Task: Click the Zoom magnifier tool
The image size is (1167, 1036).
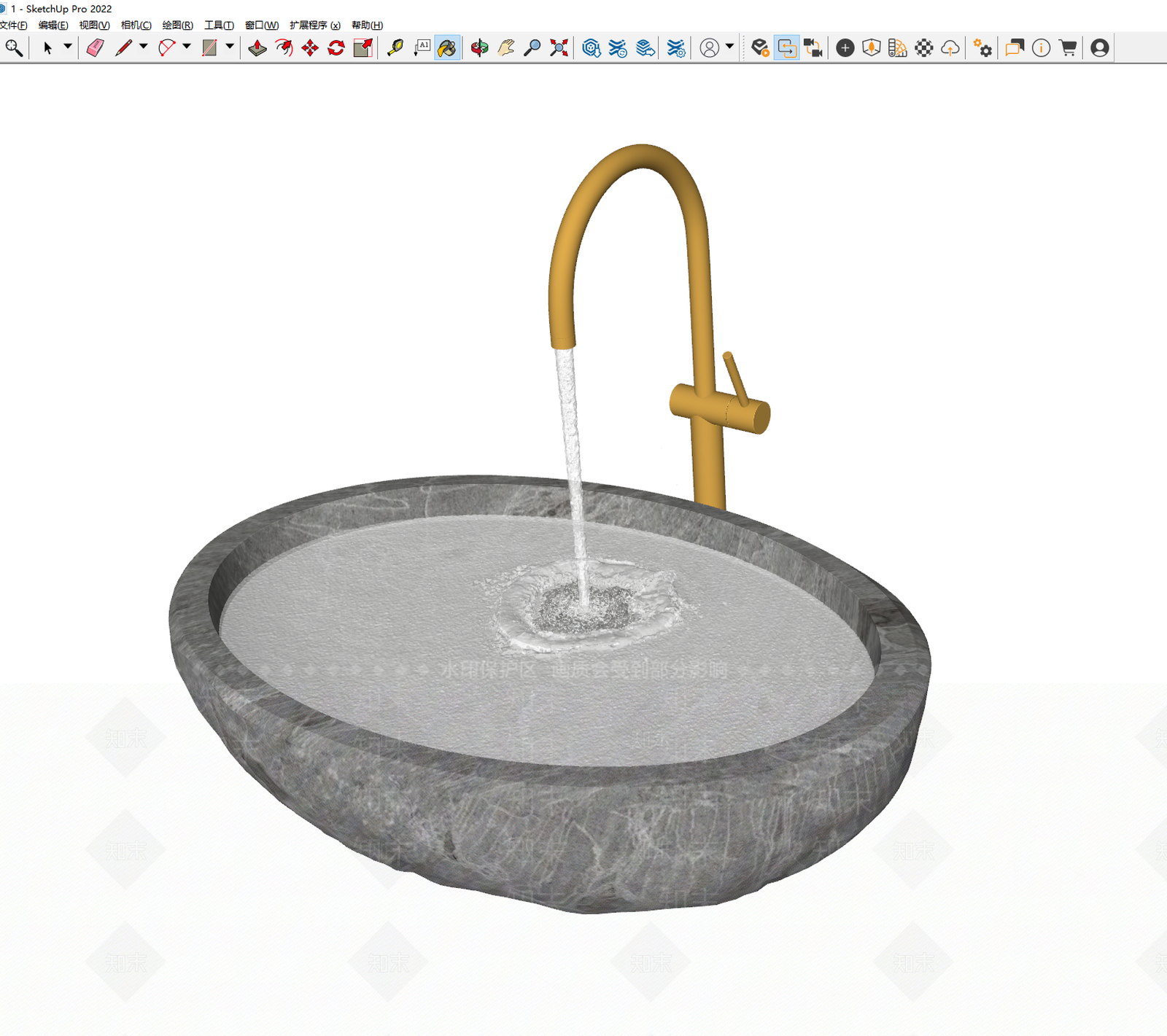Action: coord(532,48)
